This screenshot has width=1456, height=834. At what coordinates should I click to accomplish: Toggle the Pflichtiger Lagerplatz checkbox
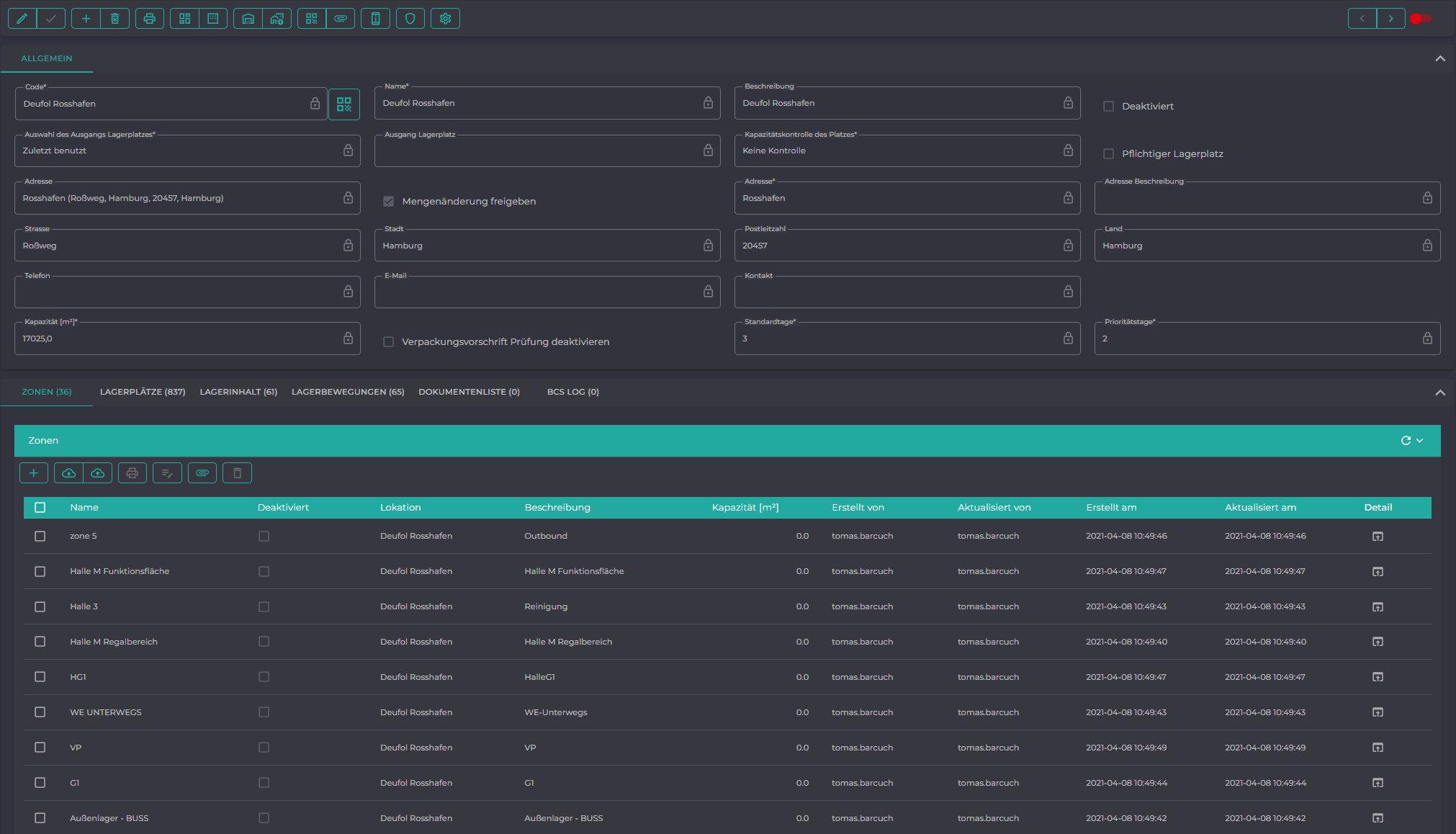click(1109, 154)
